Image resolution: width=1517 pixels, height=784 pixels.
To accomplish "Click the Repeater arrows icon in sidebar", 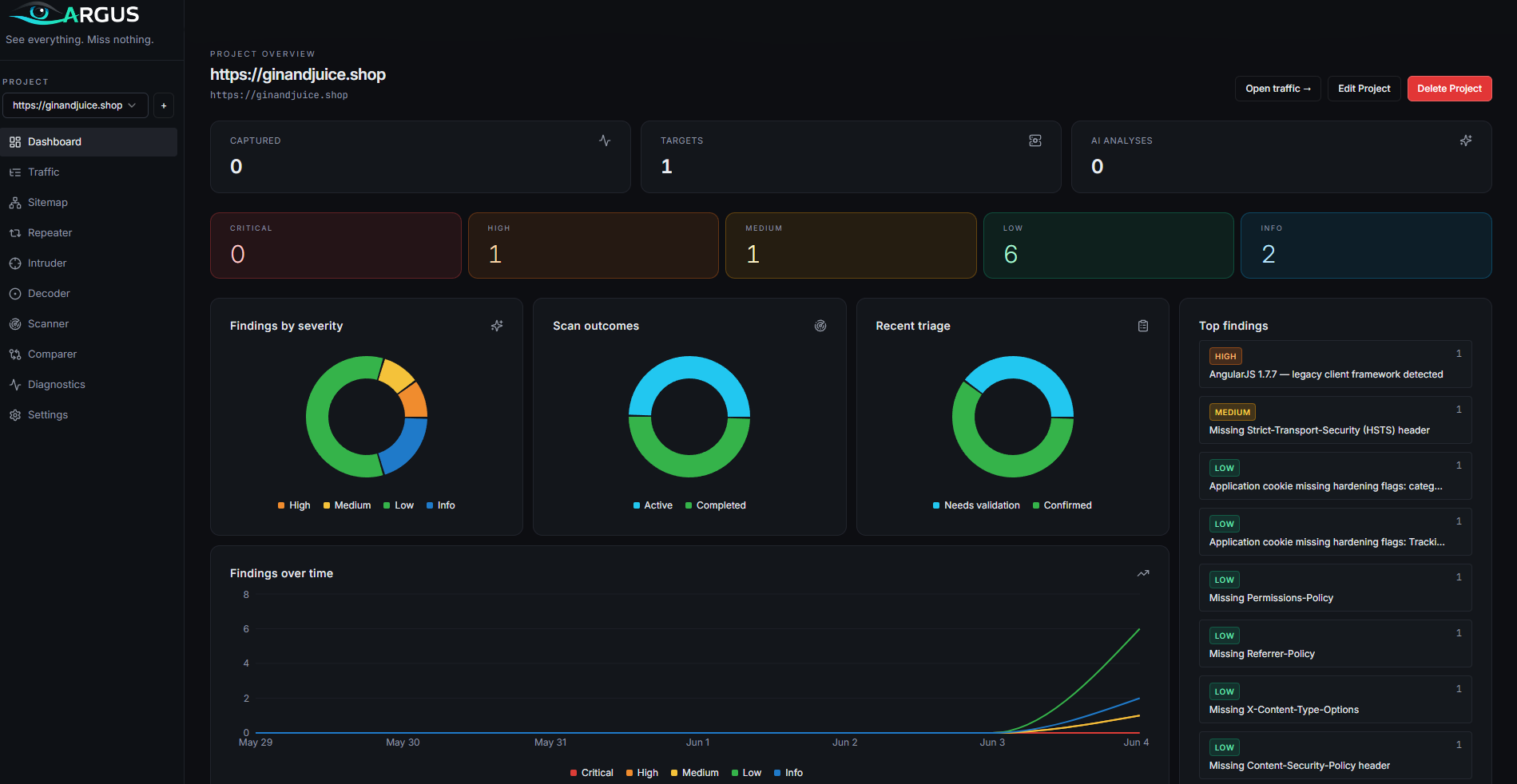I will click(15, 233).
